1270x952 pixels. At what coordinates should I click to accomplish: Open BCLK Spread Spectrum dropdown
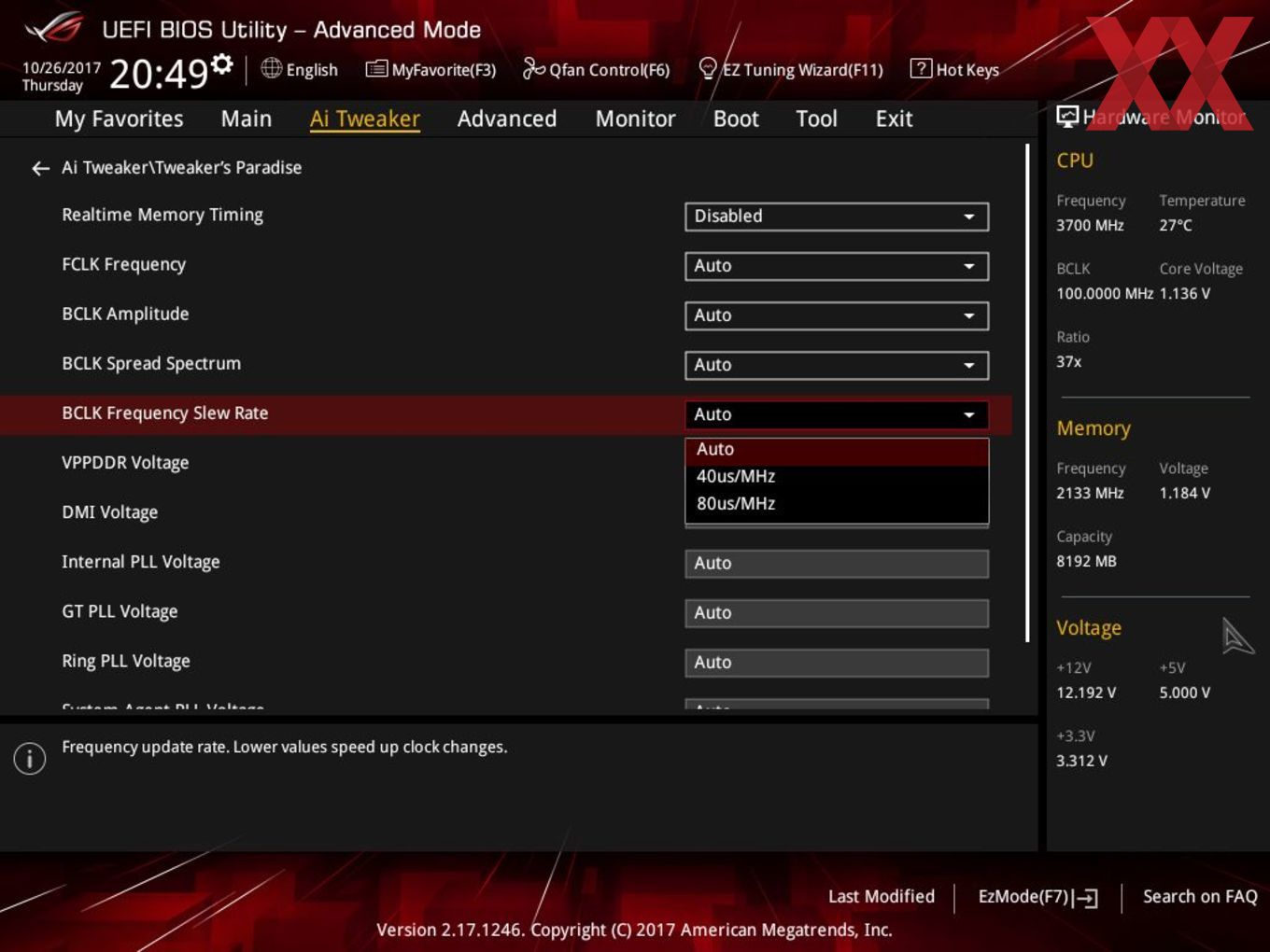click(837, 365)
